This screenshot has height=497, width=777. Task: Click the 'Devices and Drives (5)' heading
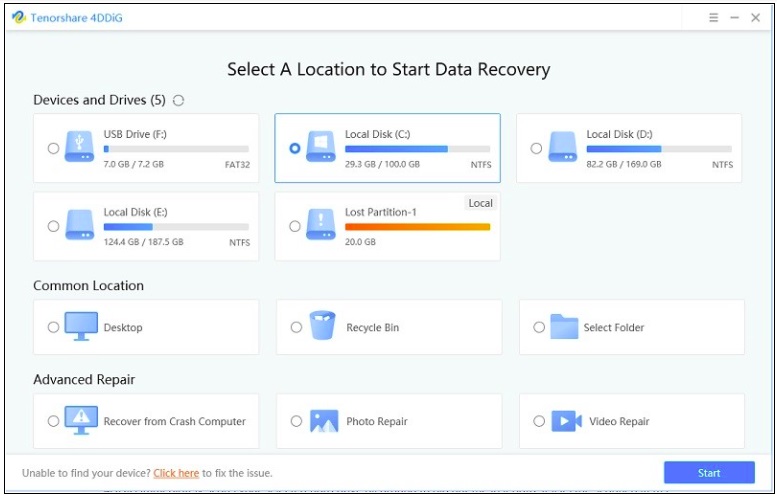[x=99, y=100]
